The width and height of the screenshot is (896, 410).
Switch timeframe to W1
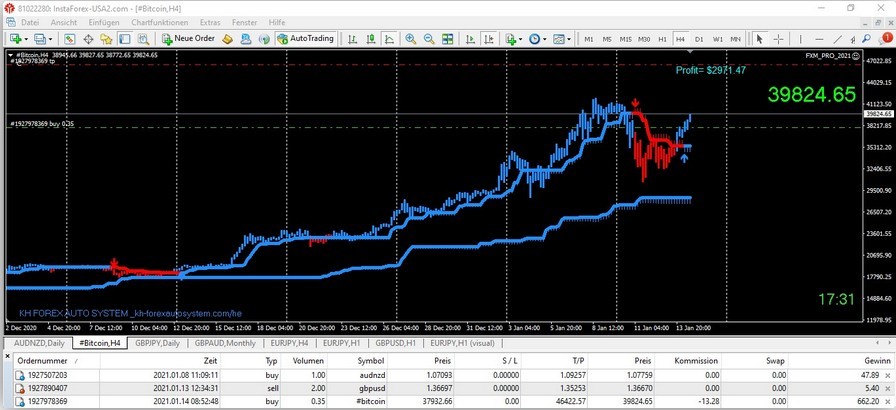[718, 39]
